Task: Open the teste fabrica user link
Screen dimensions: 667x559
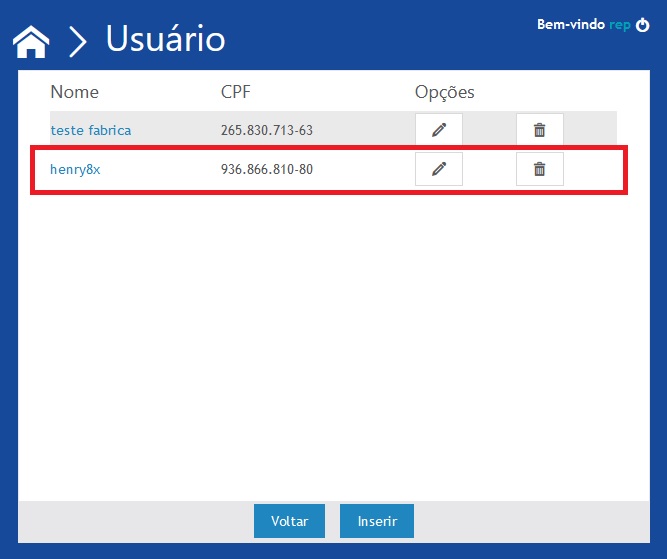Action: tap(91, 130)
